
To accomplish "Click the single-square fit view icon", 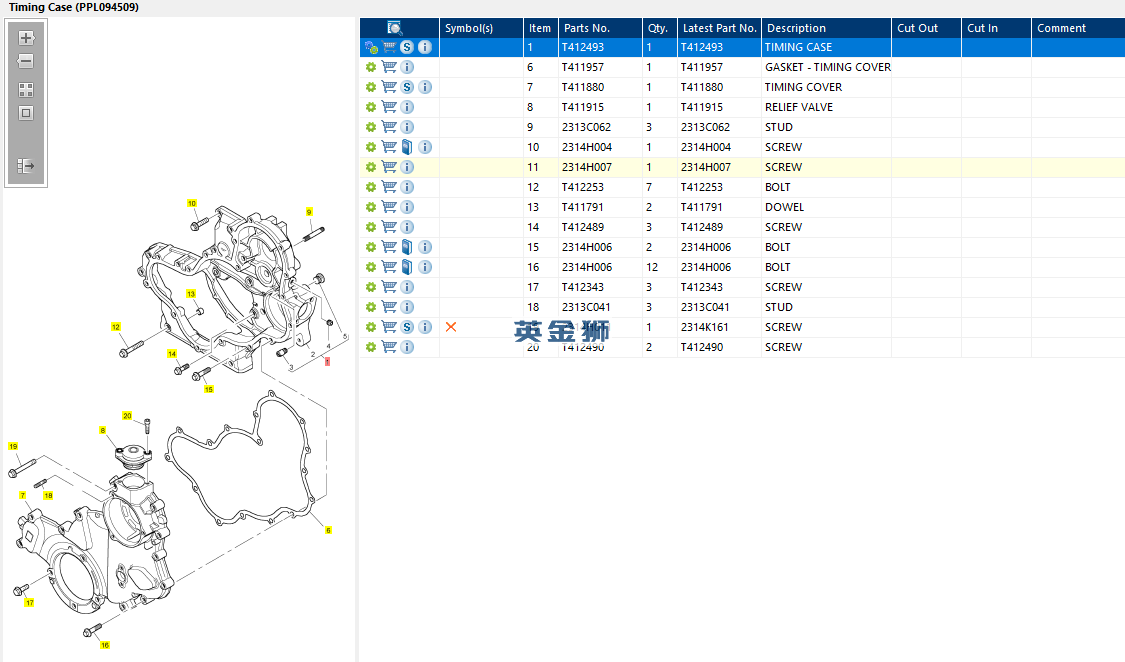I will point(26,113).
